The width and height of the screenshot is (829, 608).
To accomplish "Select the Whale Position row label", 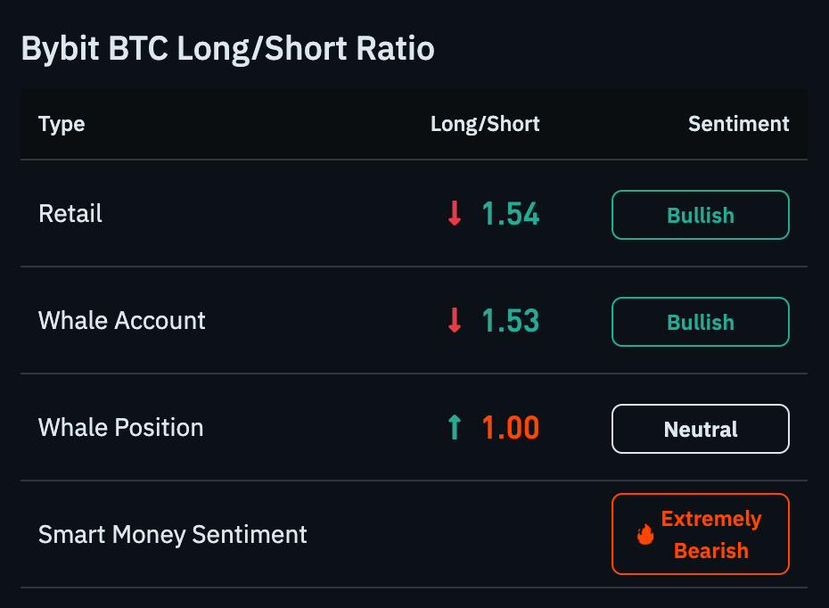I will (x=121, y=427).
